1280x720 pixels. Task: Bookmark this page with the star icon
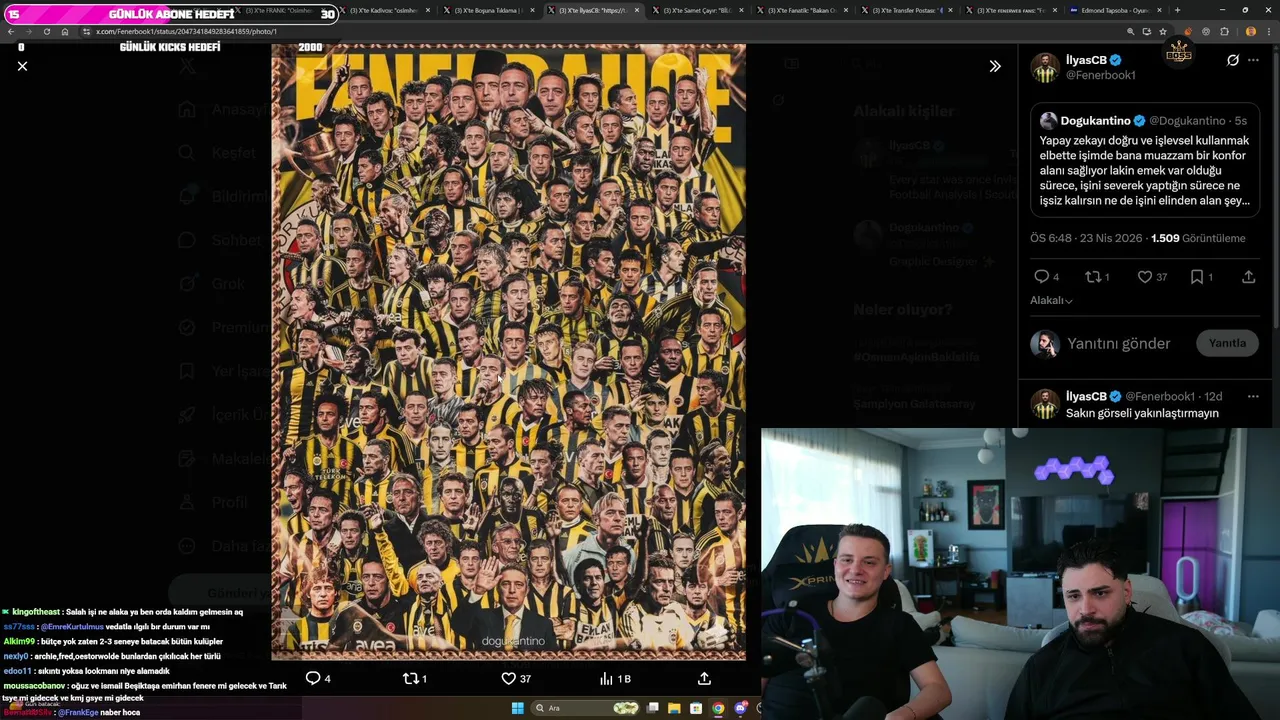click(x=1162, y=31)
